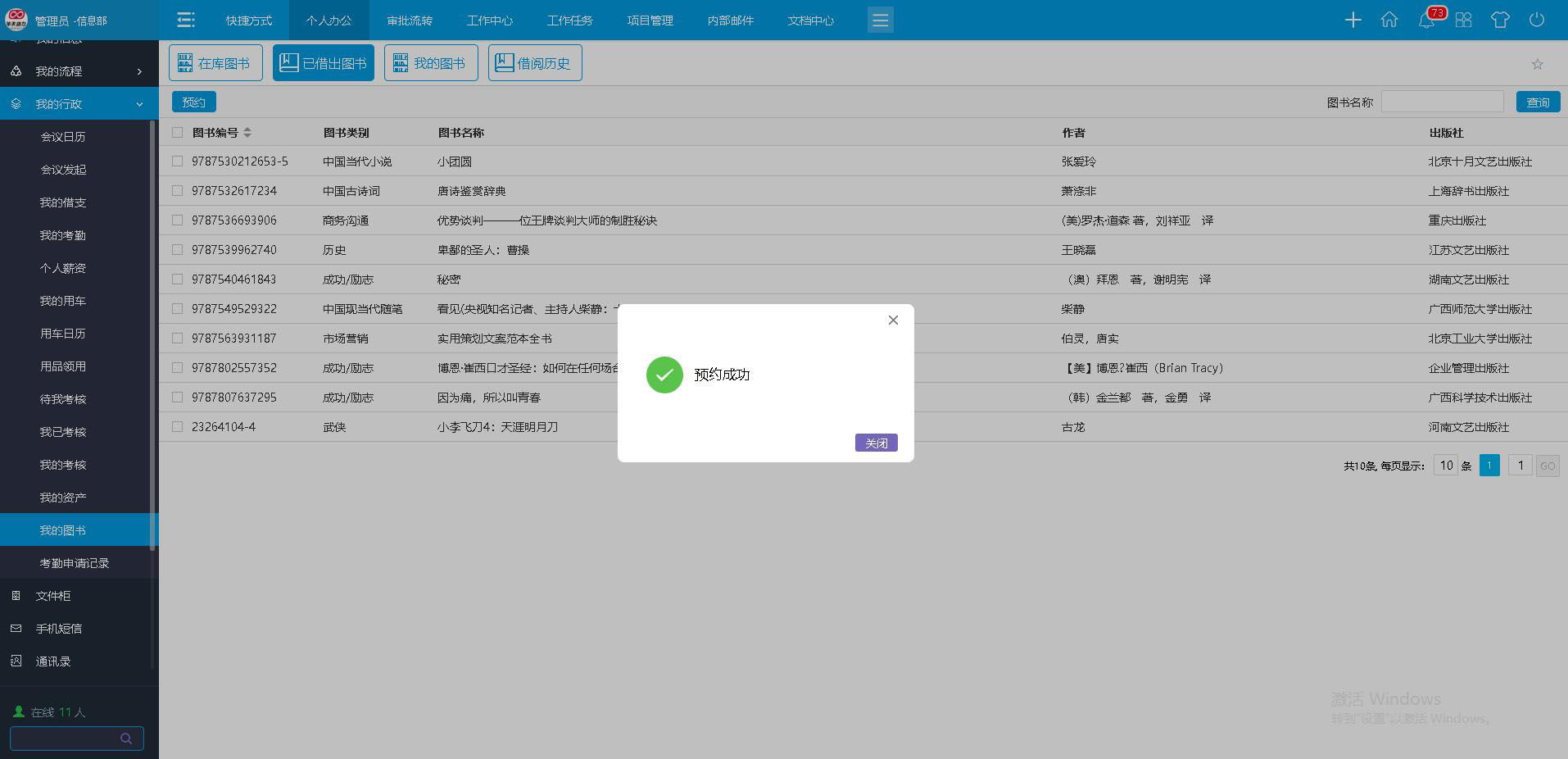Click the logout power icon
Image resolution: width=1568 pixels, height=759 pixels.
click(1536, 20)
